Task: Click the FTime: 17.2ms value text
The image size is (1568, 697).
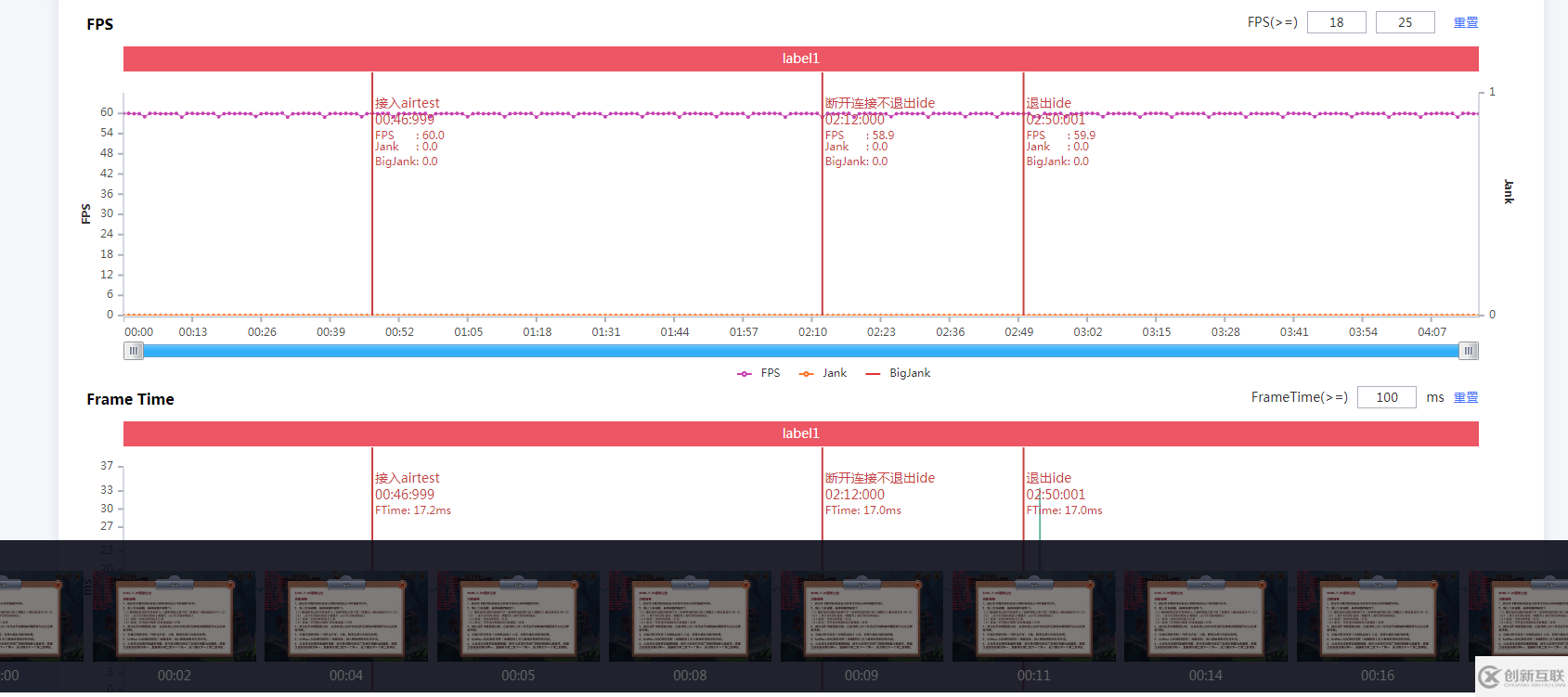Action: click(x=413, y=510)
